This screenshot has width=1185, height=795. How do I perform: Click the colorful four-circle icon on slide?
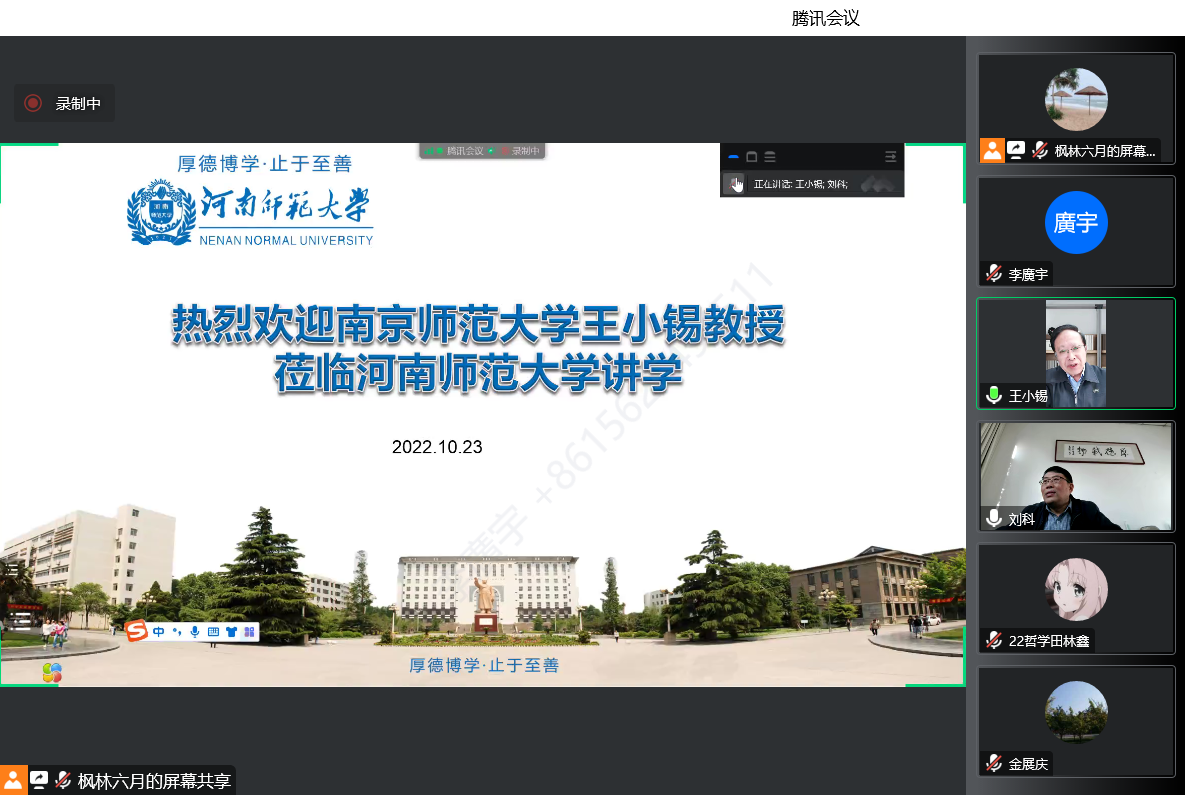click(x=52, y=672)
